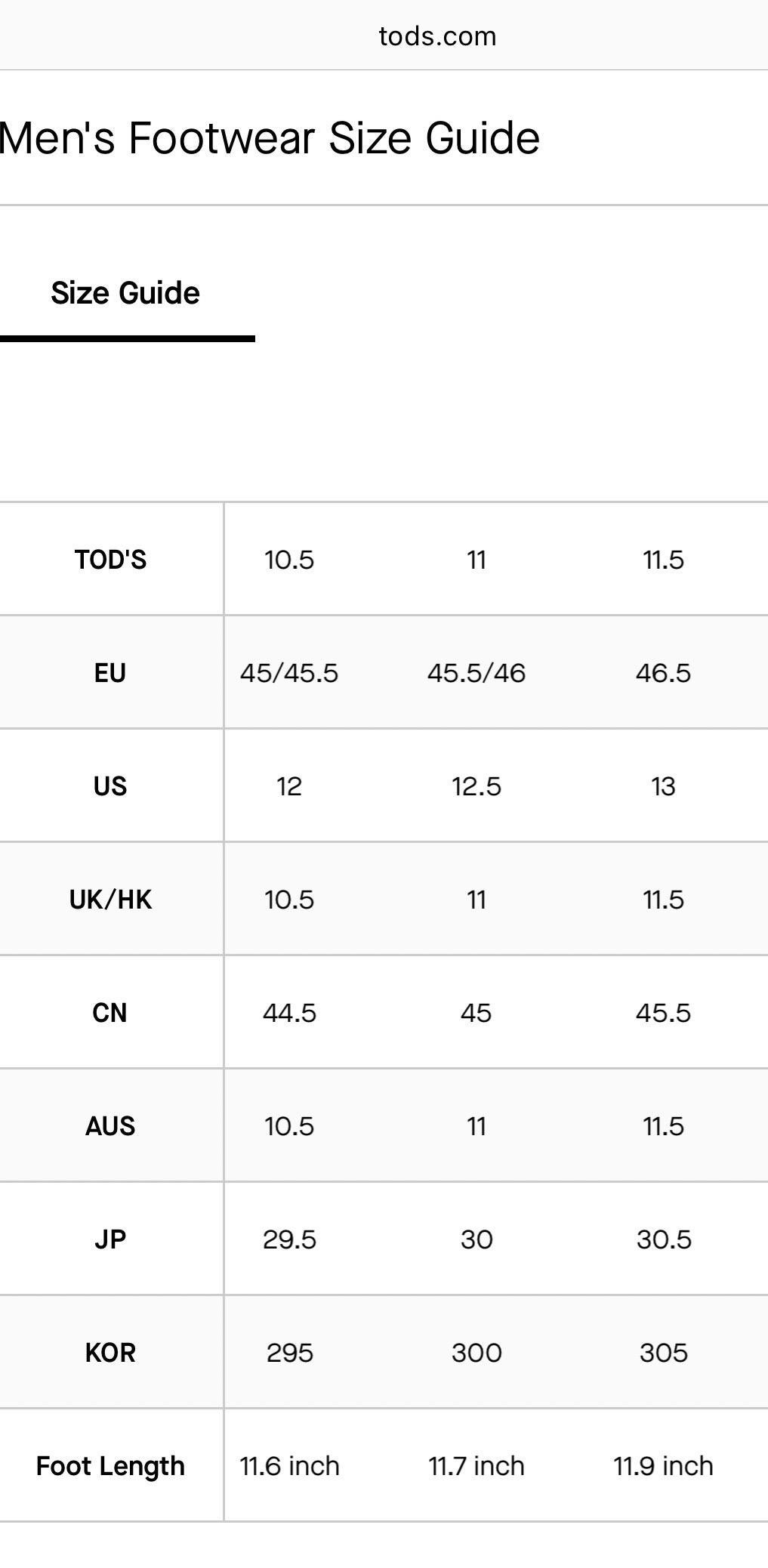This screenshot has height=1568, width=768.
Task: Select the KOR 295 cell
Action: tap(289, 1353)
